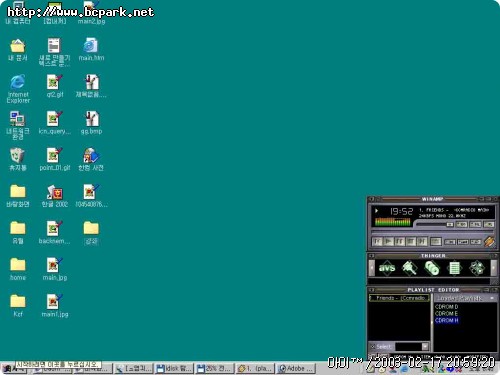This screenshot has height=375, width=500.
Task: Select CDROM D in the playlist list
Action: tap(446, 306)
